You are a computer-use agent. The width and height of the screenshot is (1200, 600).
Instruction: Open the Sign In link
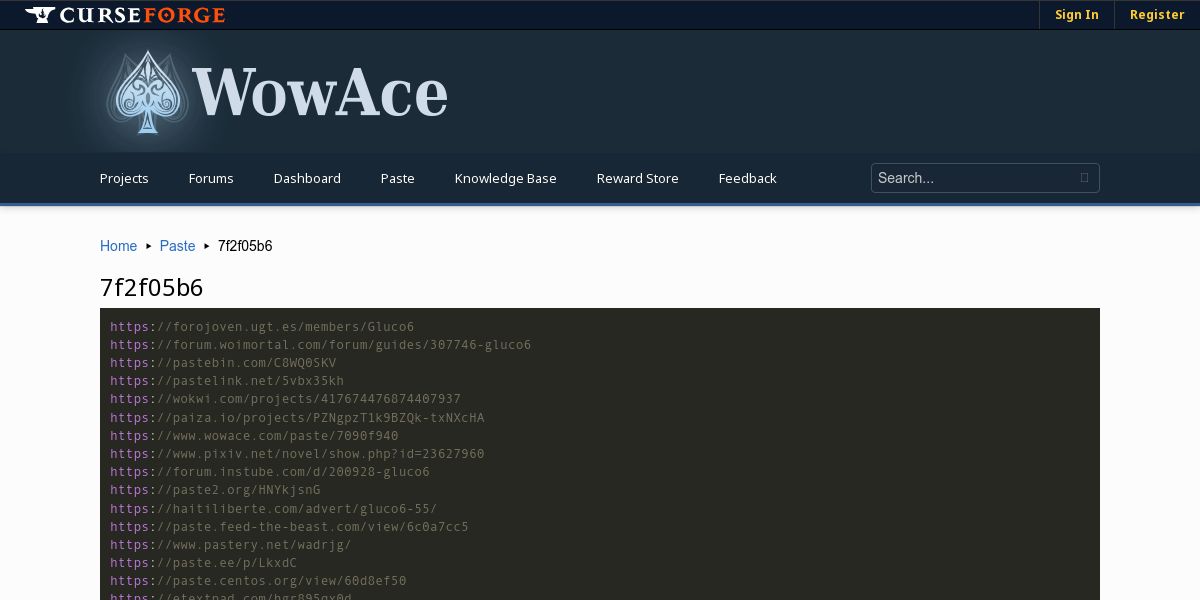[x=1076, y=15]
